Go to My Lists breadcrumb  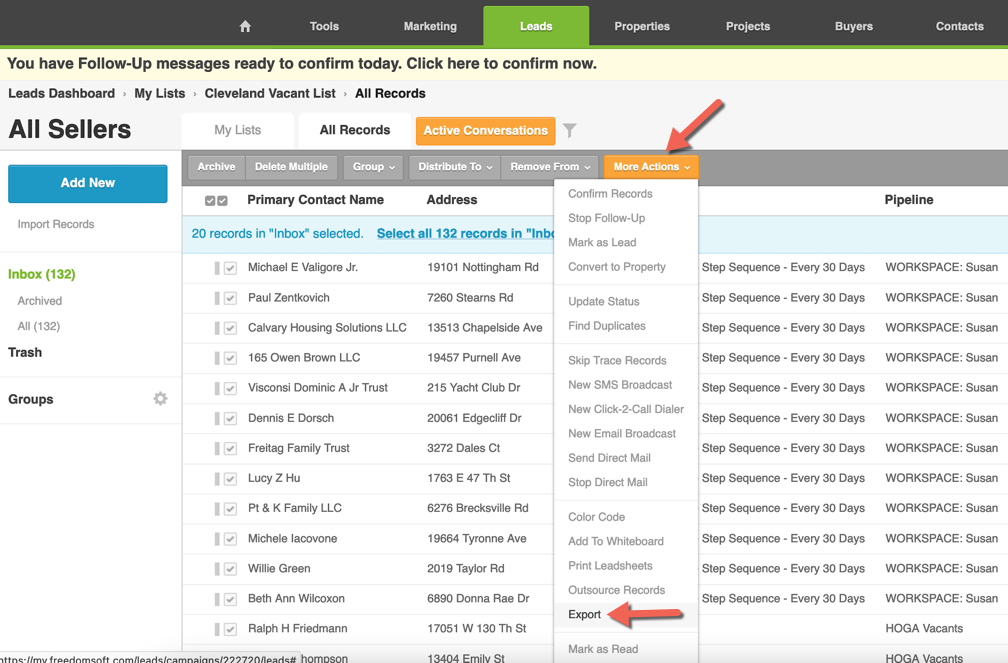click(159, 94)
